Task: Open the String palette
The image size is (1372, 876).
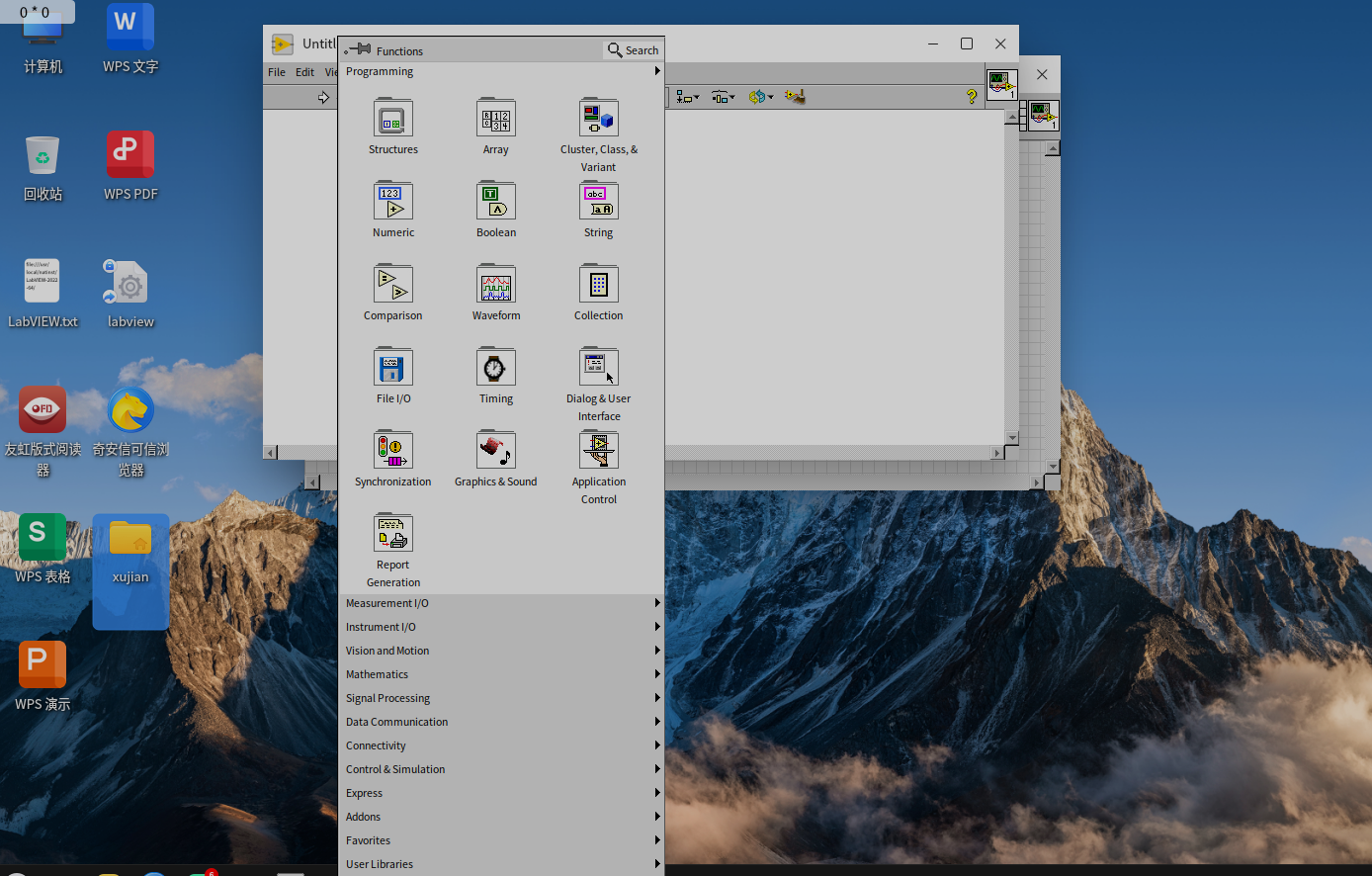Action: (599, 201)
